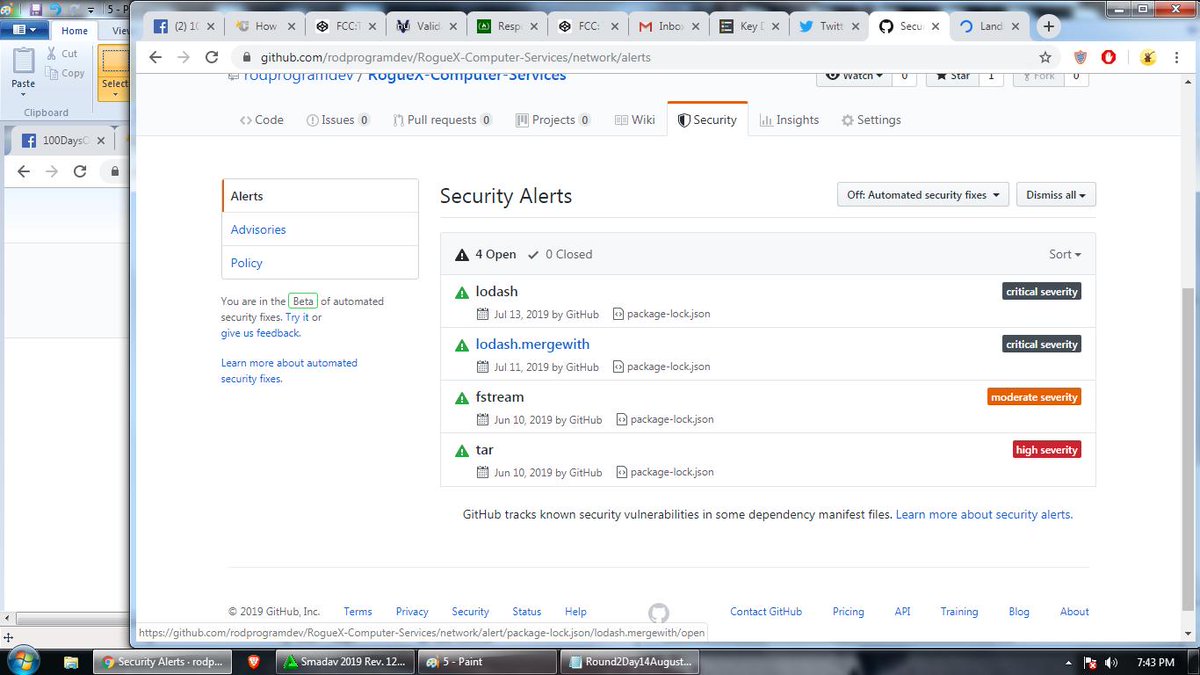Open the Dismiss all dropdown

pyautogui.click(x=1056, y=195)
